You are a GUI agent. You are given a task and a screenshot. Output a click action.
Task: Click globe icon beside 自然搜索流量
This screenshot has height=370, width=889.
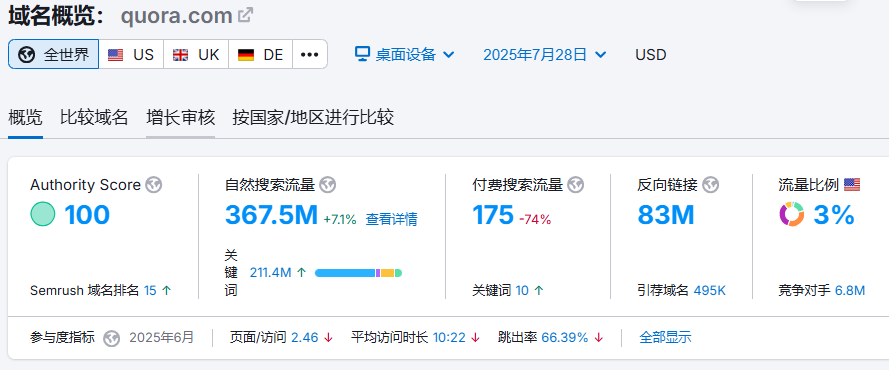(328, 185)
